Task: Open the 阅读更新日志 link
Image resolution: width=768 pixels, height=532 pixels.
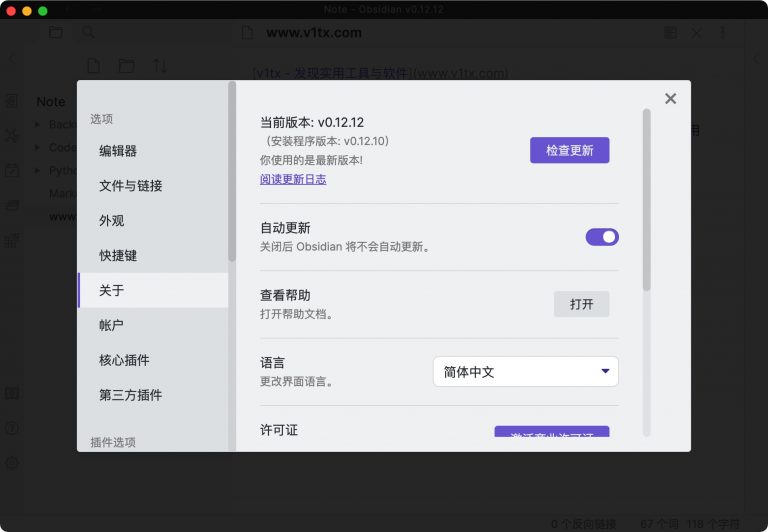Action: tap(293, 179)
